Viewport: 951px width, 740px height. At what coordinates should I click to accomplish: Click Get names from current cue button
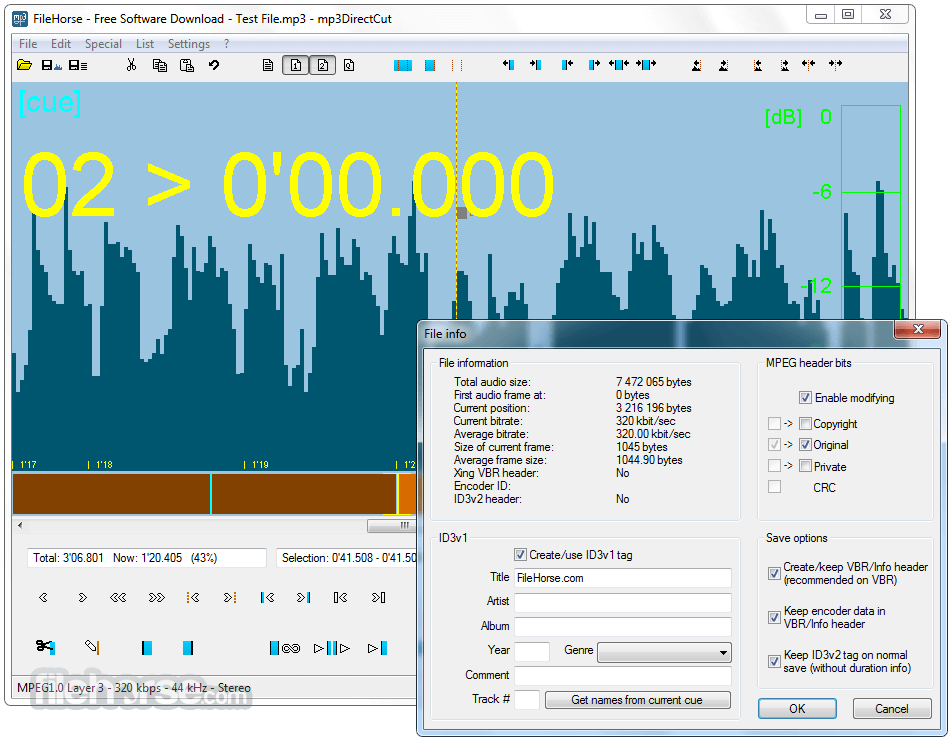pos(637,699)
